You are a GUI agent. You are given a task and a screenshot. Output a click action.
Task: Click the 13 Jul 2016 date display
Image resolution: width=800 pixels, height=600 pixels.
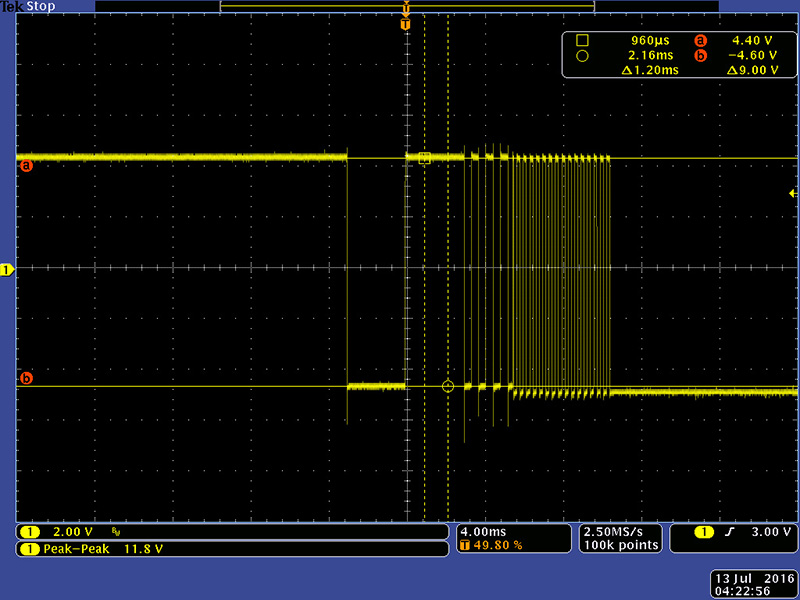753,579
